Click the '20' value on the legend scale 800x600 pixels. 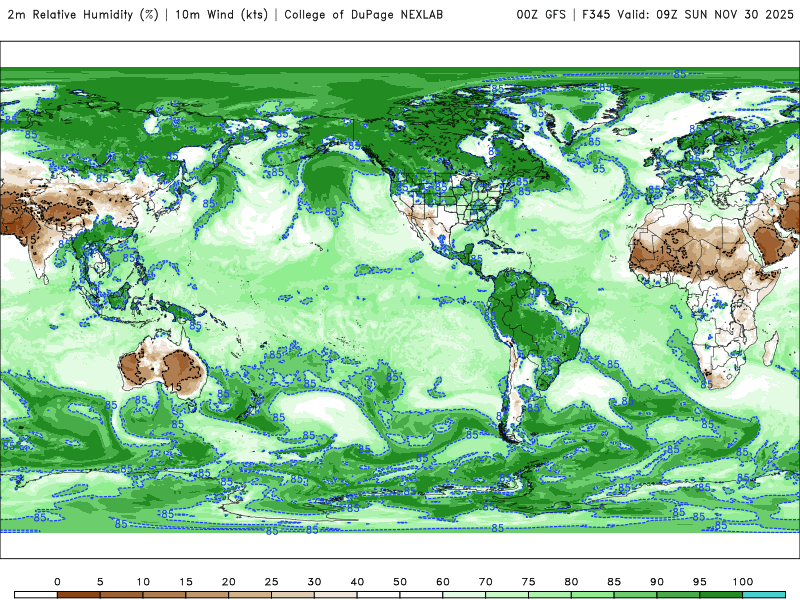(229, 582)
